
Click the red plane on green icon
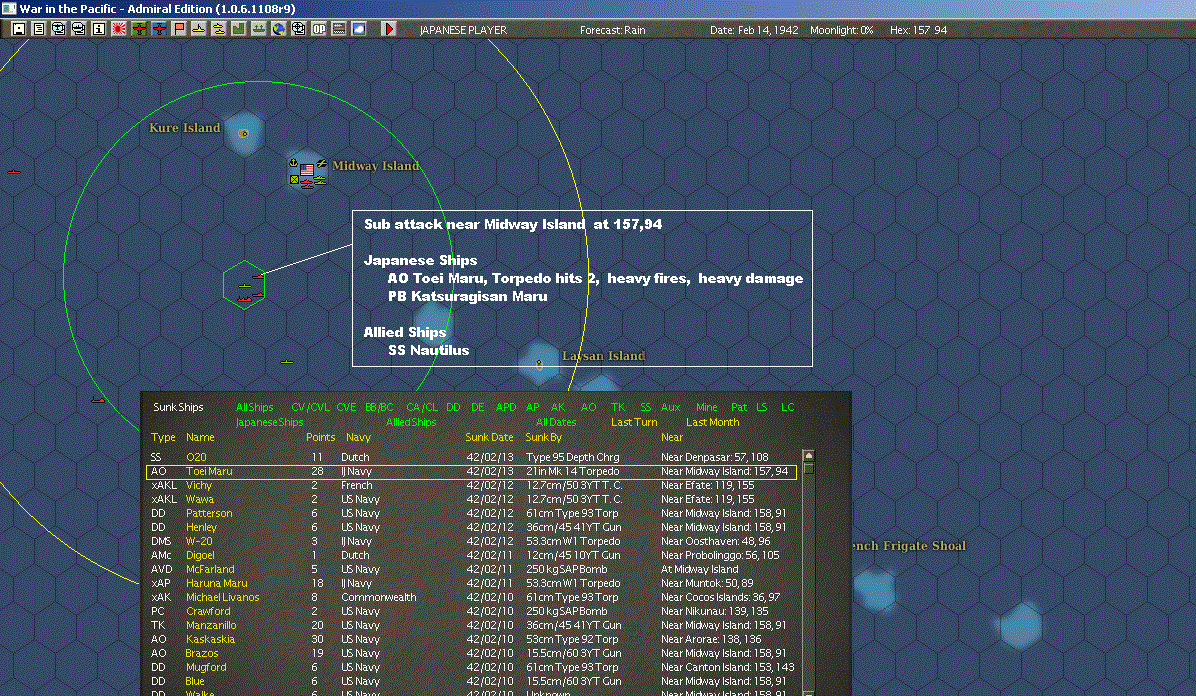pos(139,29)
